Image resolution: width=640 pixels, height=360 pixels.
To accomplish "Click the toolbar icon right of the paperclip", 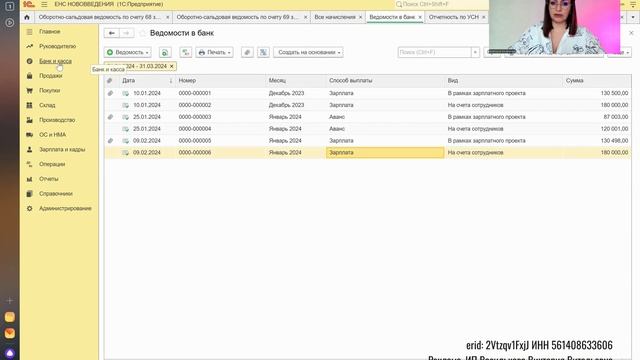I will pos(263,52).
